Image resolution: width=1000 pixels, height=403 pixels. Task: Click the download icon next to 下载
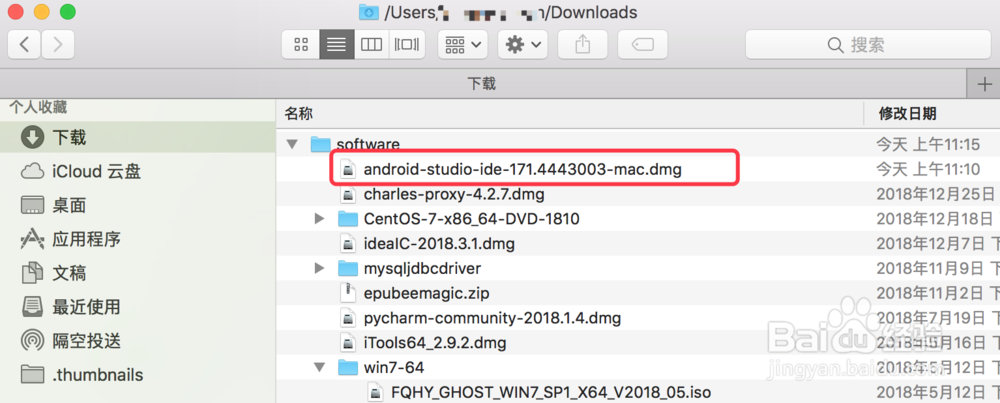32,137
